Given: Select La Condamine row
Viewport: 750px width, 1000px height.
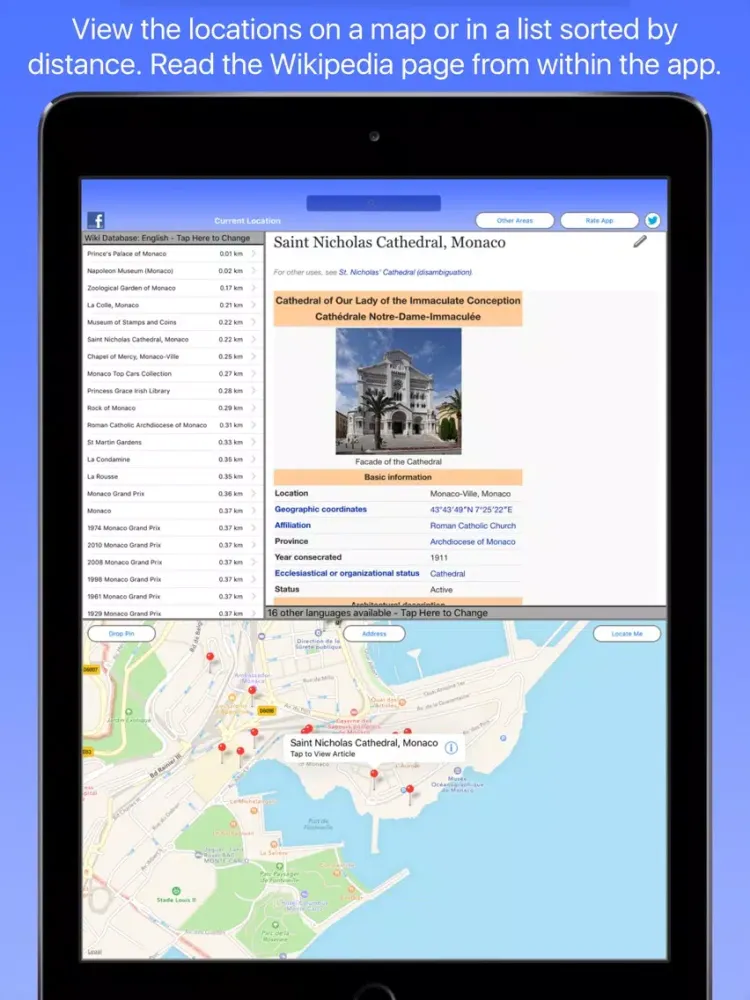Looking at the screenshot, I should [x=173, y=459].
